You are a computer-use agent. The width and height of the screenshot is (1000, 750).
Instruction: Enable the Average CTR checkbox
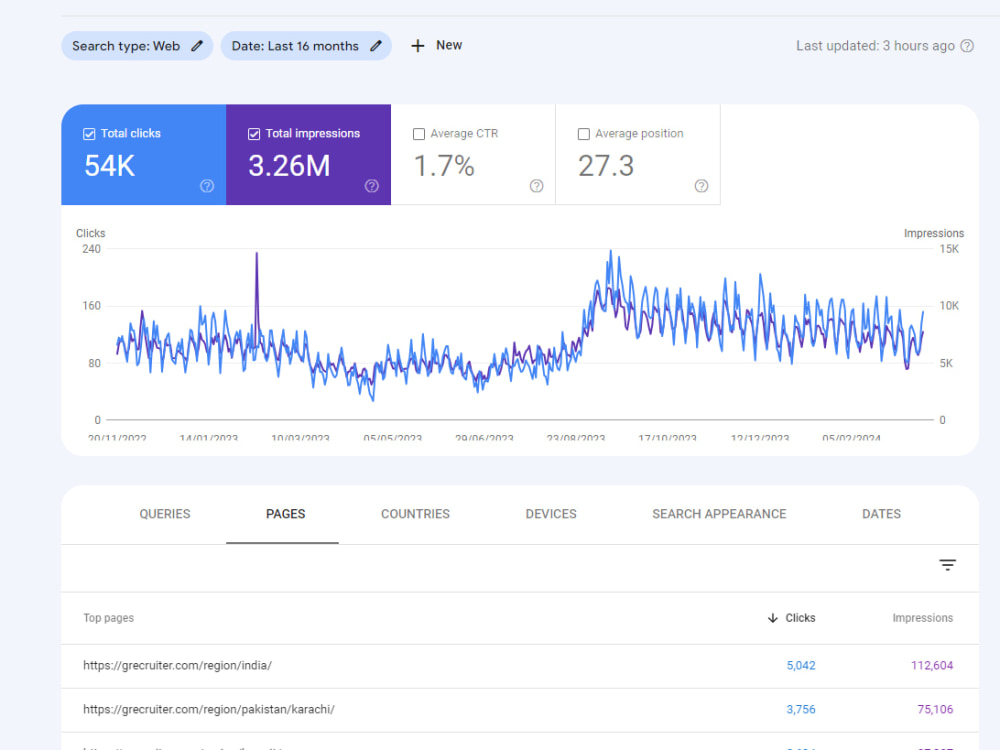point(418,134)
